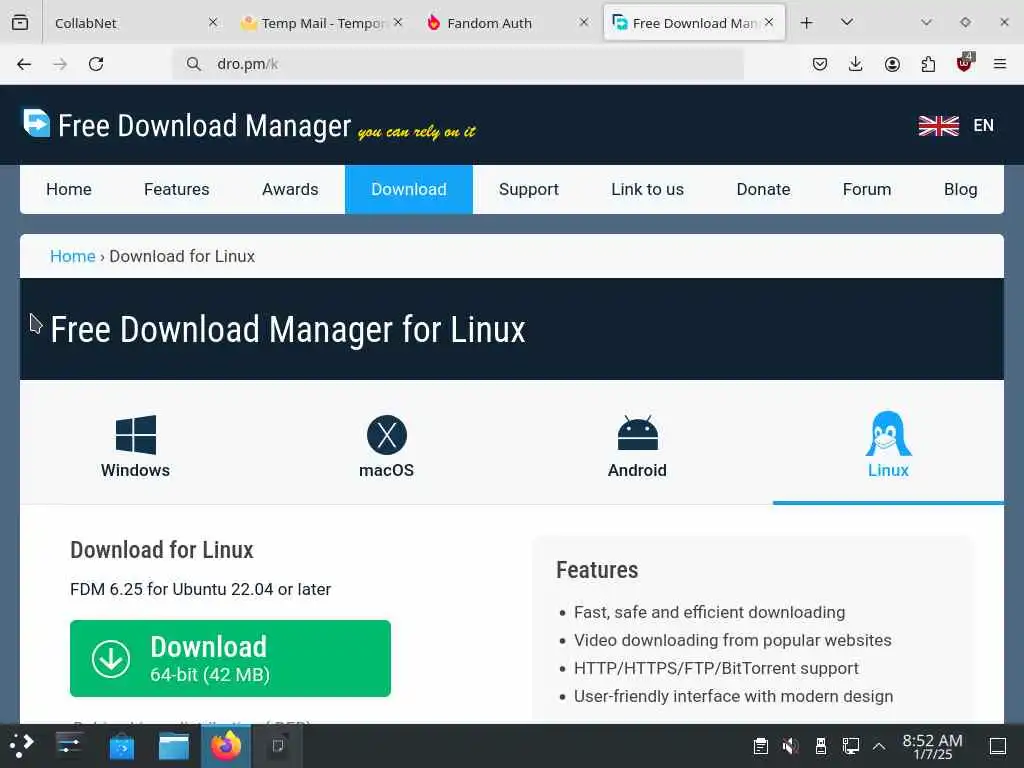Expand the list all tabs arrow
This screenshot has width=1024, height=768.
pyautogui.click(x=847, y=22)
